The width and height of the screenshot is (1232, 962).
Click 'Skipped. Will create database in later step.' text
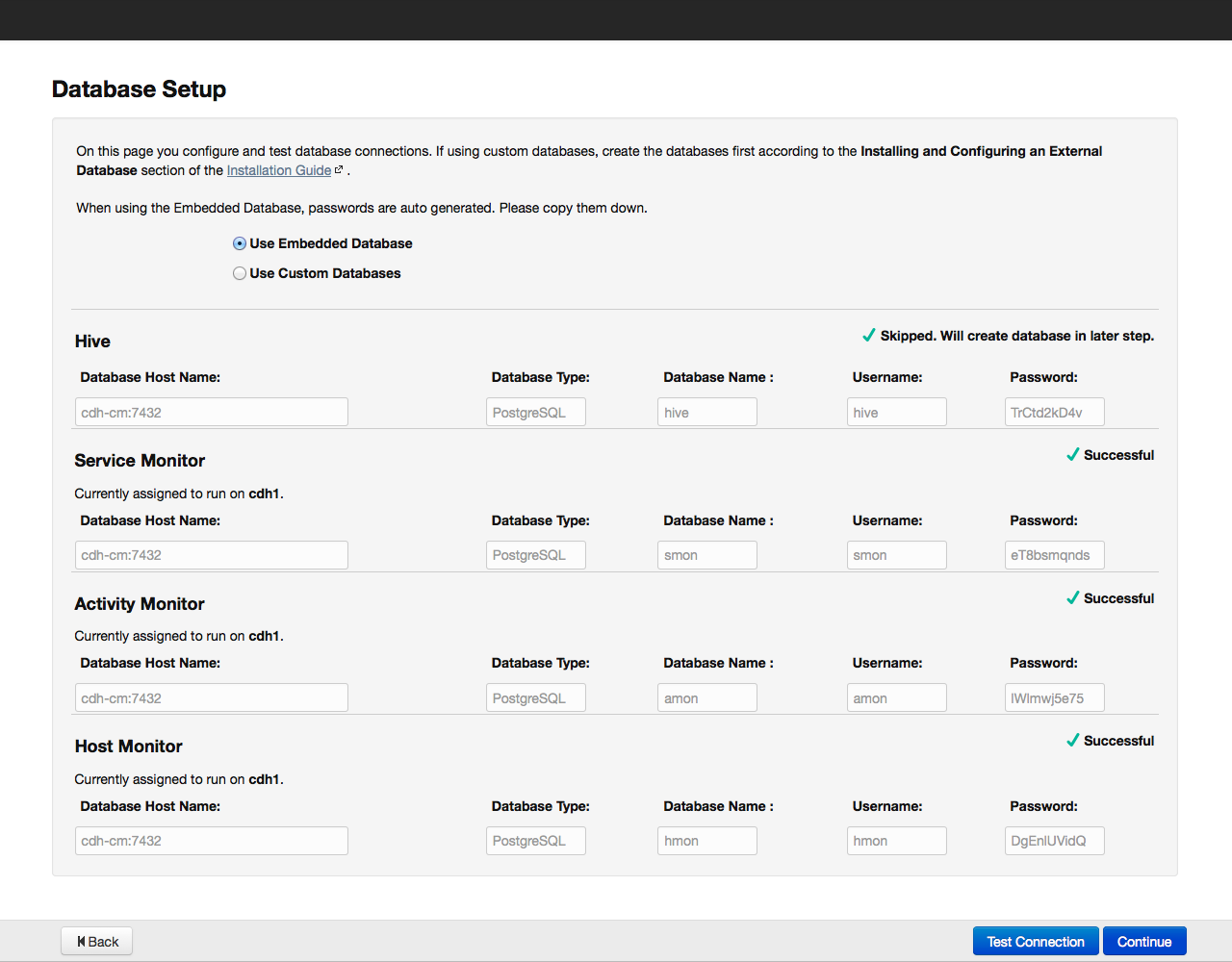point(1016,336)
